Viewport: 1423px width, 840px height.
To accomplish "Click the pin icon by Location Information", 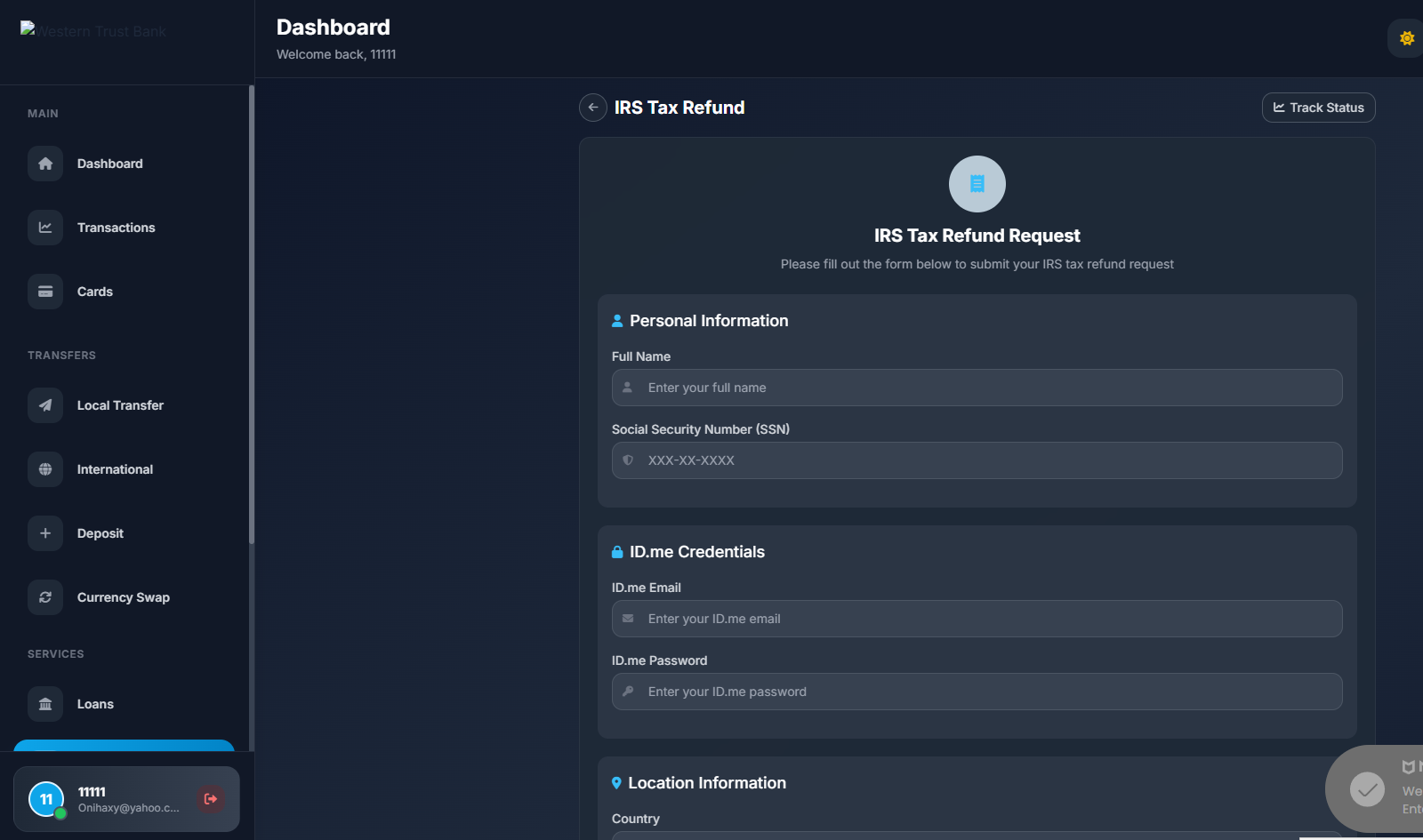I will pos(616,783).
